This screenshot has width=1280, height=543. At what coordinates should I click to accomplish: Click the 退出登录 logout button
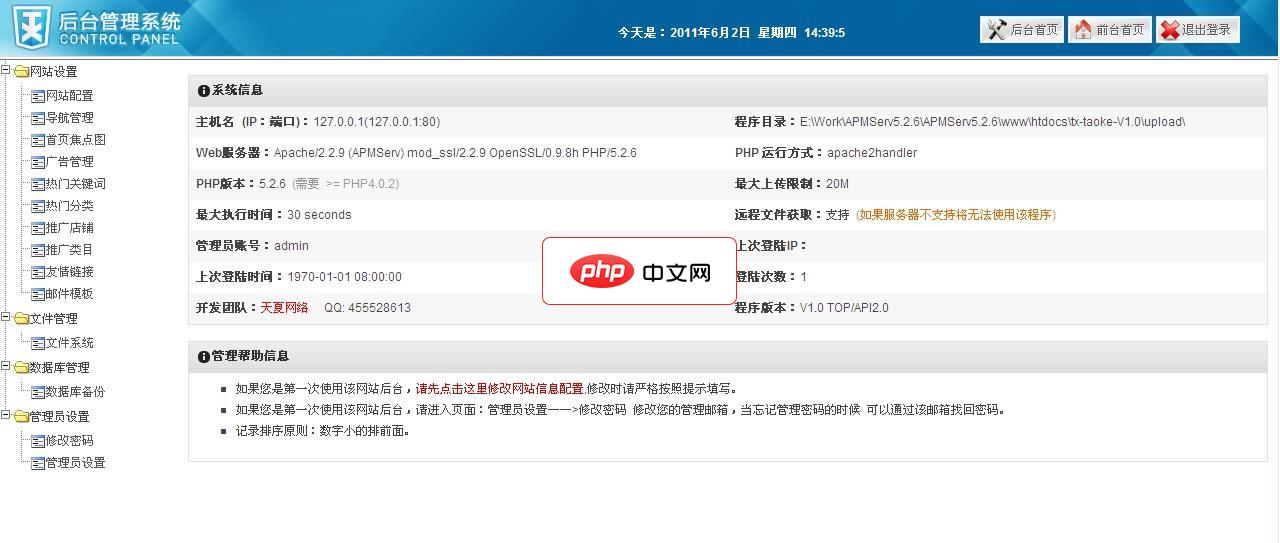pyautogui.click(x=1198, y=30)
